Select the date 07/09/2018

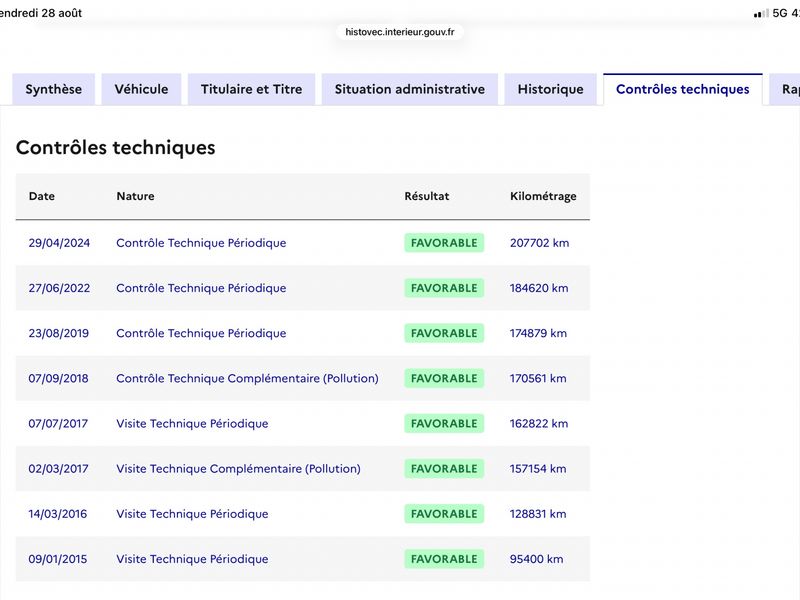[58, 378]
